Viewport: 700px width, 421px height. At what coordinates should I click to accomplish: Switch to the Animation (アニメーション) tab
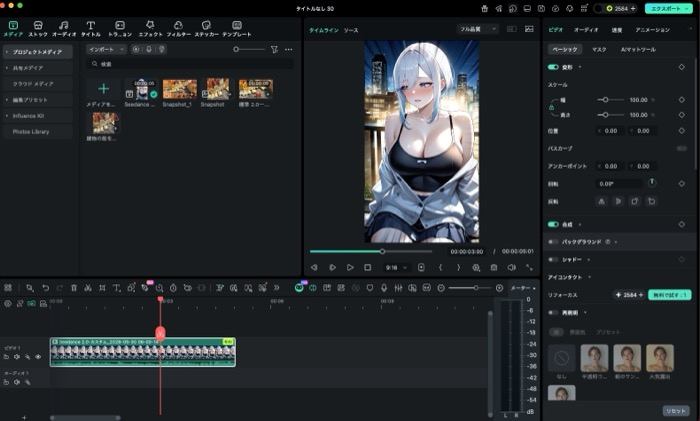[x=652, y=30]
